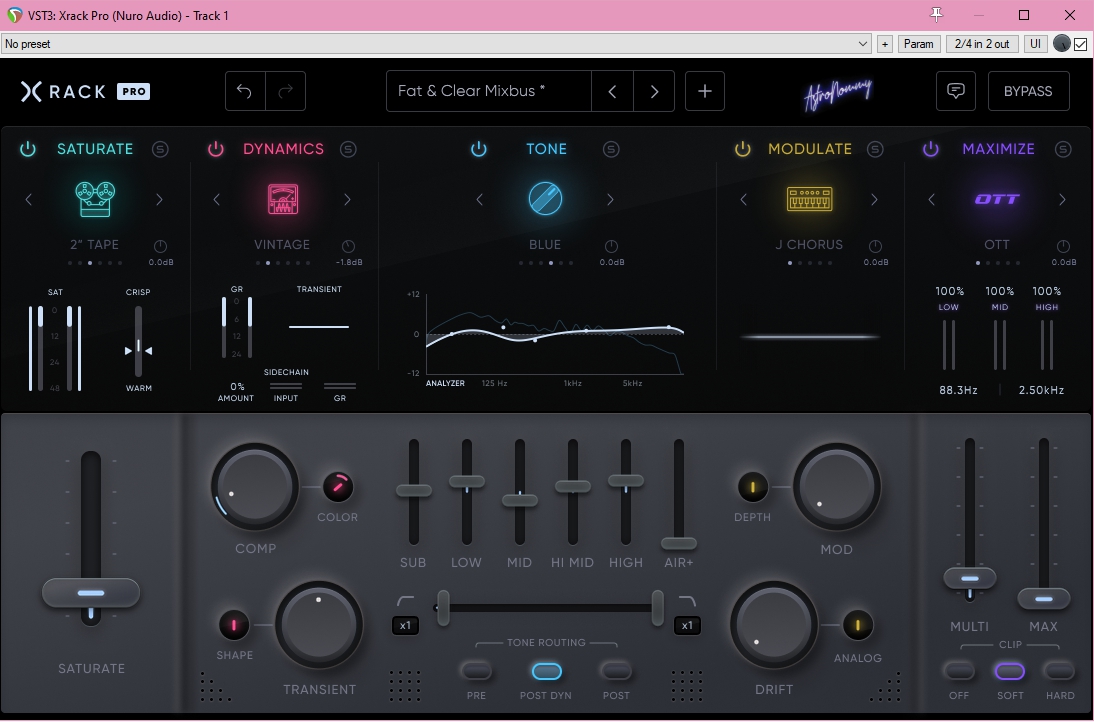Image resolution: width=1094 pixels, height=722 pixels.
Task: Select POST tone routing
Action: point(616,671)
